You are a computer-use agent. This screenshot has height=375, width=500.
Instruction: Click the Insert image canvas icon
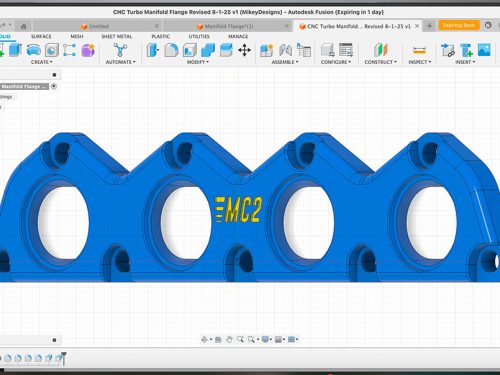pyautogui.click(x=484, y=50)
